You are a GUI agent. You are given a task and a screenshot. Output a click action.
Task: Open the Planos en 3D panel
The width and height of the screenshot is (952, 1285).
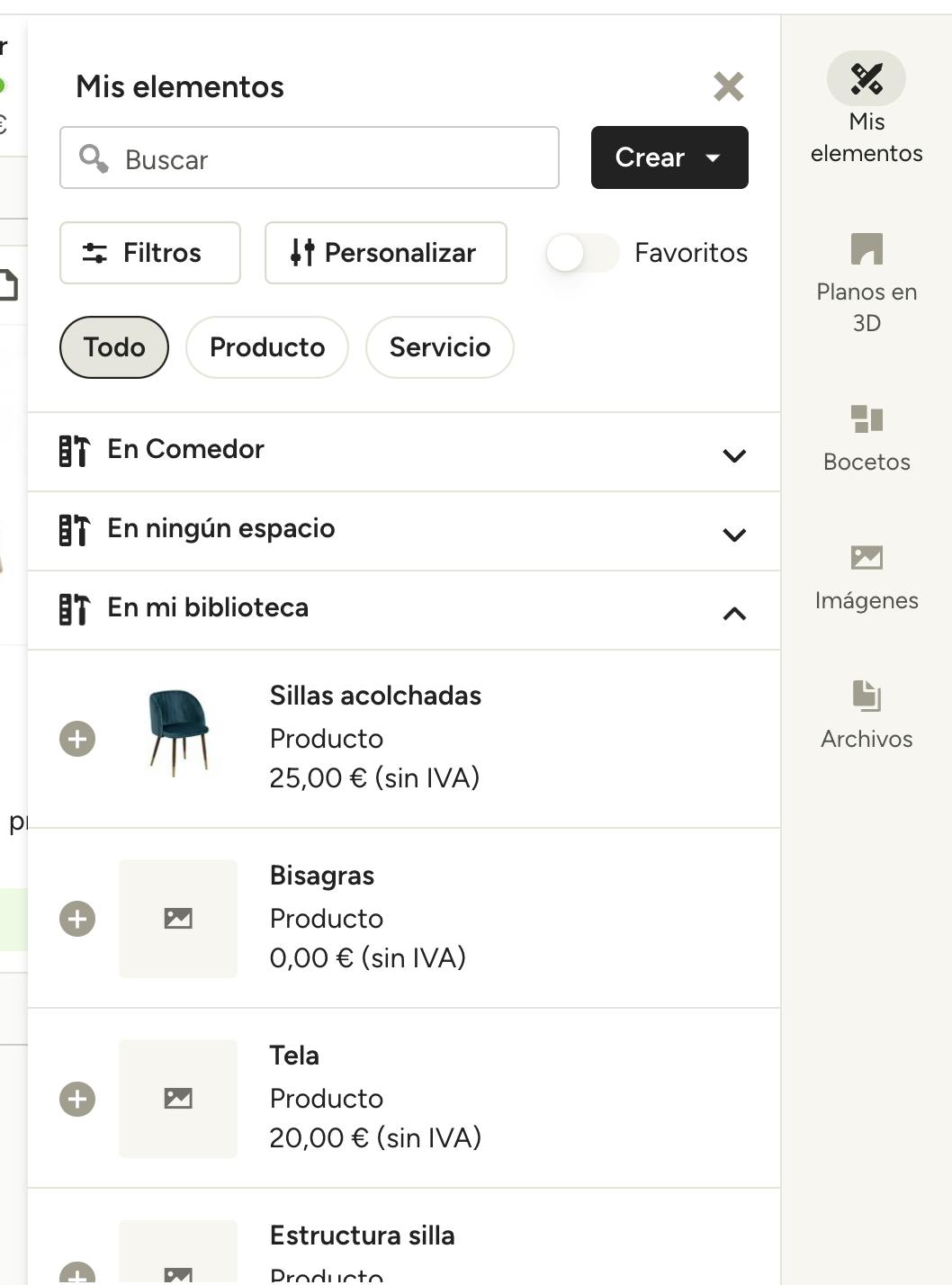point(866,249)
